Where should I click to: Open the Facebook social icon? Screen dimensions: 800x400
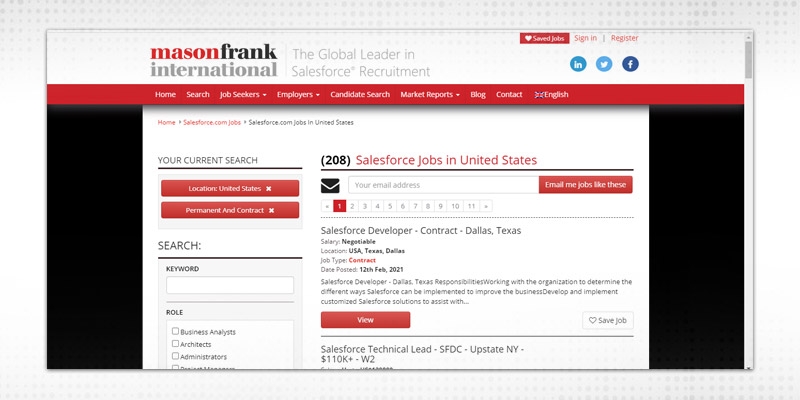point(630,64)
